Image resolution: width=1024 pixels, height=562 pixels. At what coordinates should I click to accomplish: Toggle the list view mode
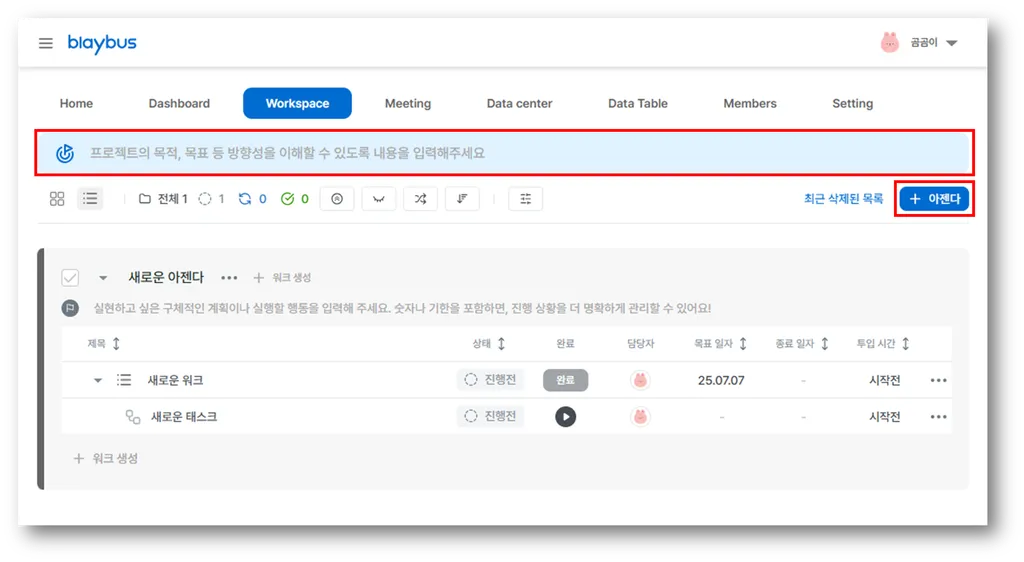click(90, 199)
